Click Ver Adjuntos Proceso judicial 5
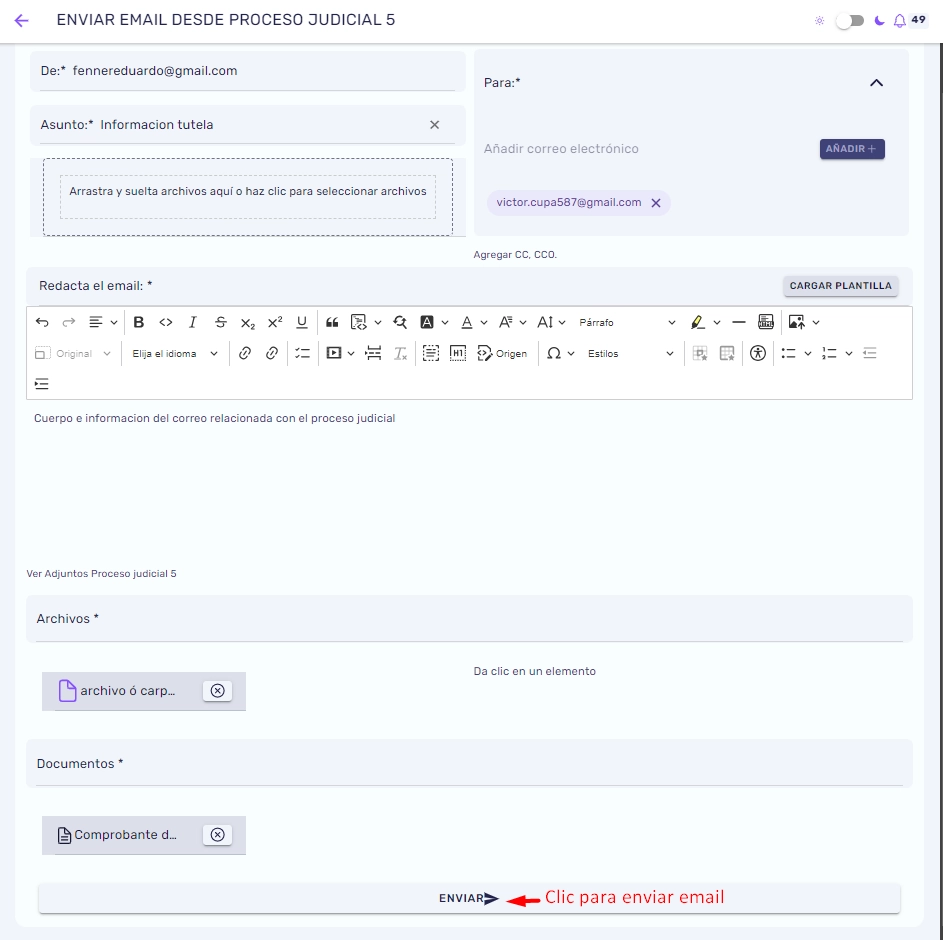 (x=101, y=574)
